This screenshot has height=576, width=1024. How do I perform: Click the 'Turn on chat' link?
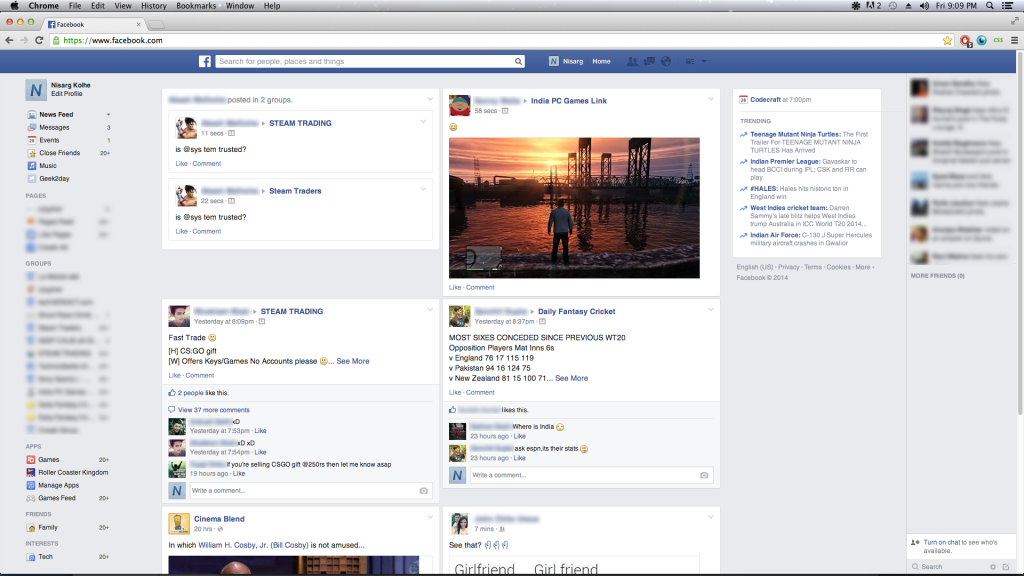(x=942, y=543)
